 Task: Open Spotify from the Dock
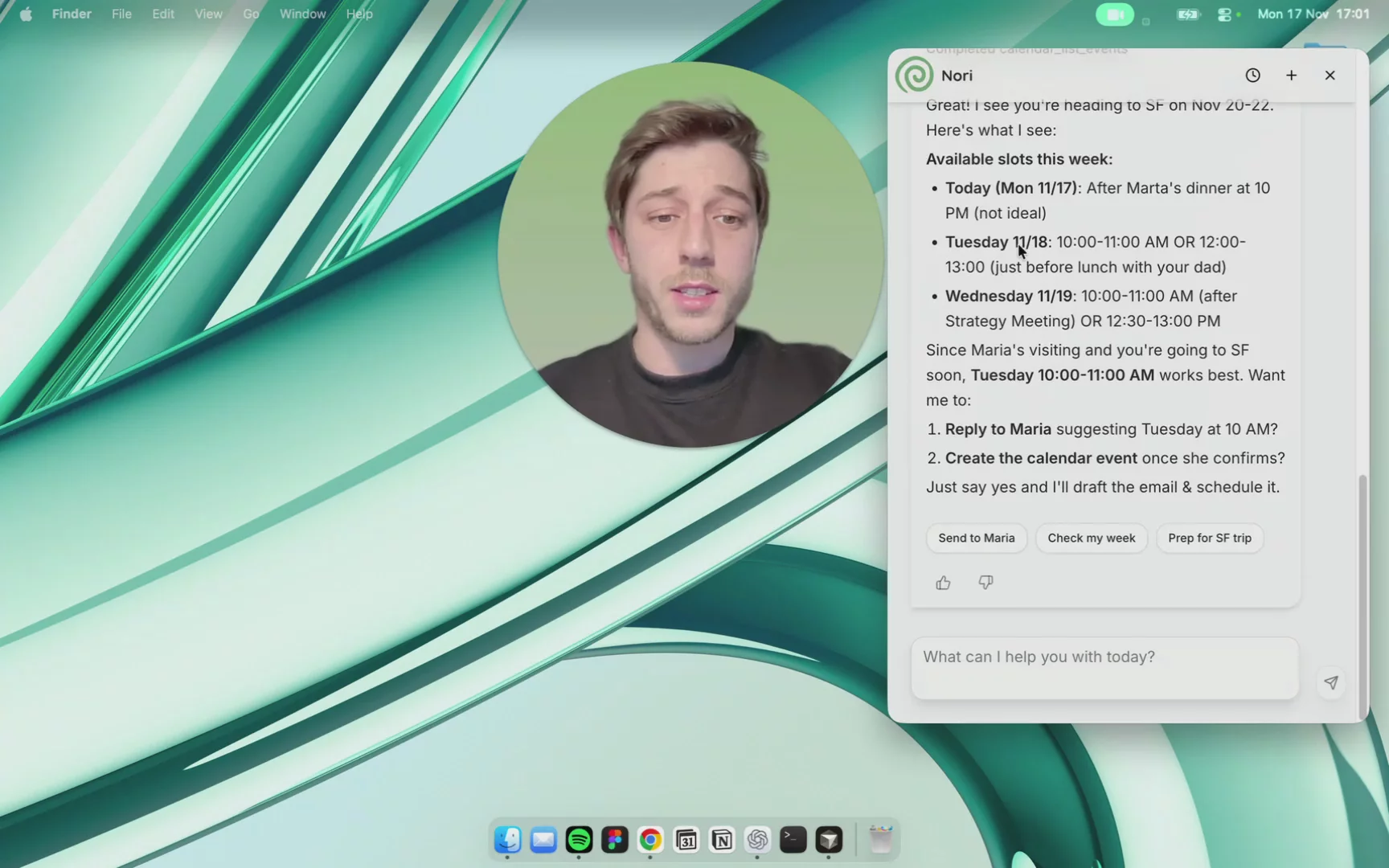[579, 839]
